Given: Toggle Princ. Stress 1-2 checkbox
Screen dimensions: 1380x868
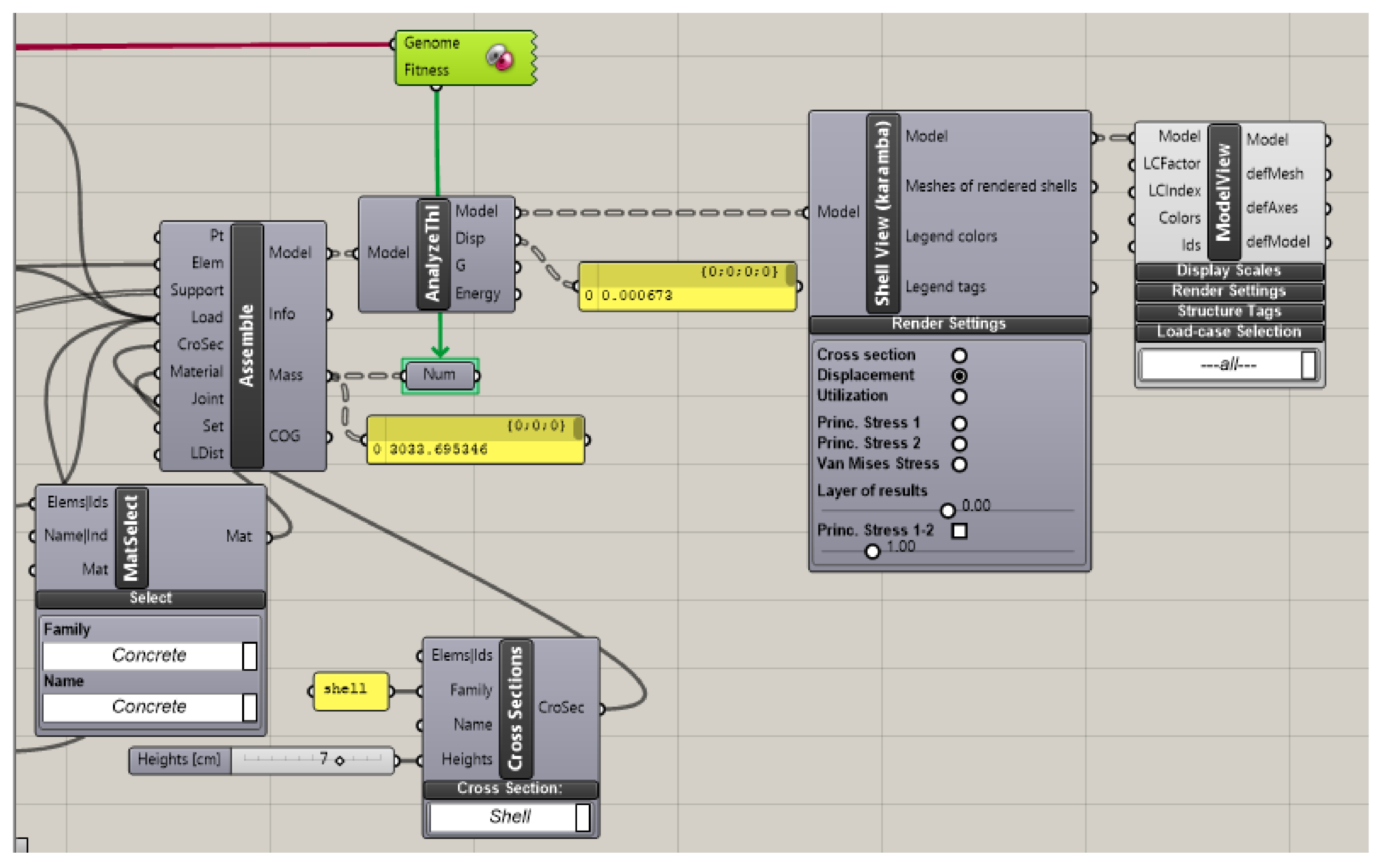Looking at the screenshot, I should (960, 531).
